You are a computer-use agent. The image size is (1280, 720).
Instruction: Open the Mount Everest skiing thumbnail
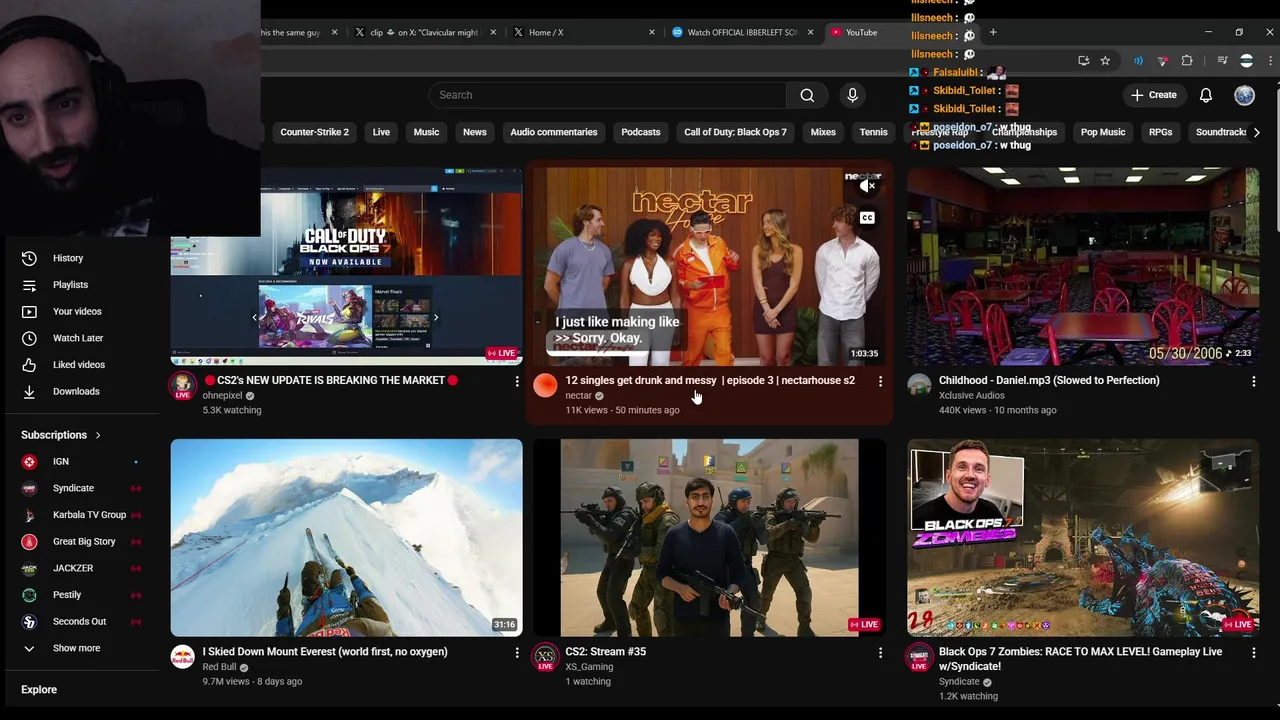346,537
